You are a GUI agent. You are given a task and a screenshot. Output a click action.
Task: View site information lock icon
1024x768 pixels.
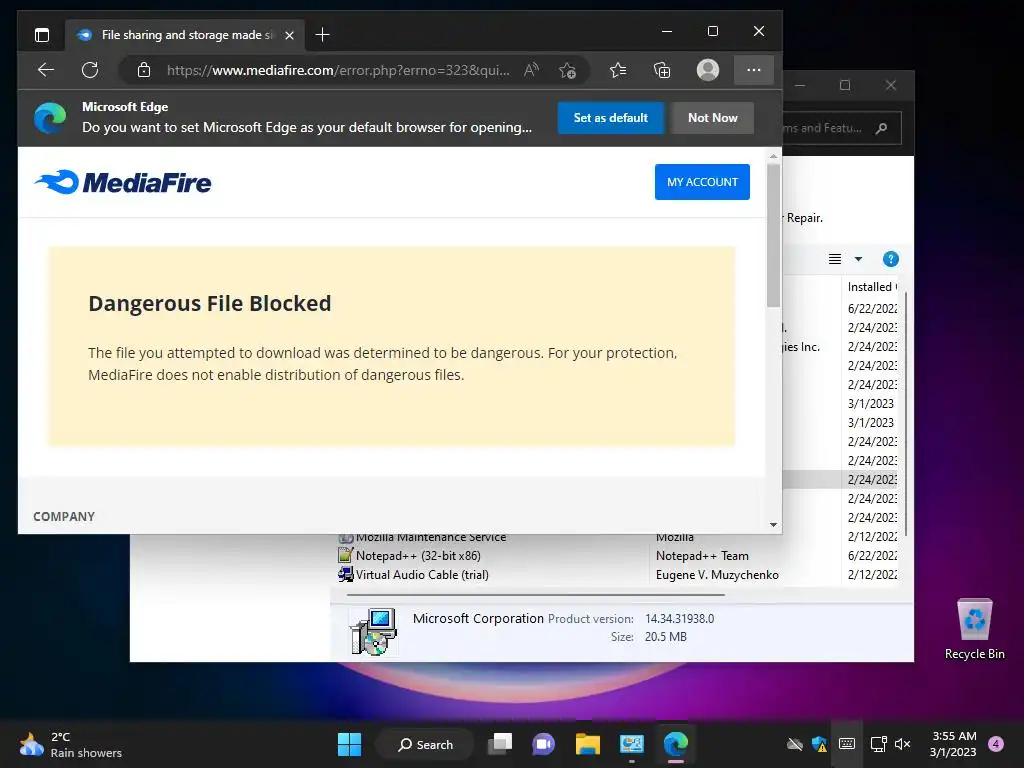[x=144, y=70]
